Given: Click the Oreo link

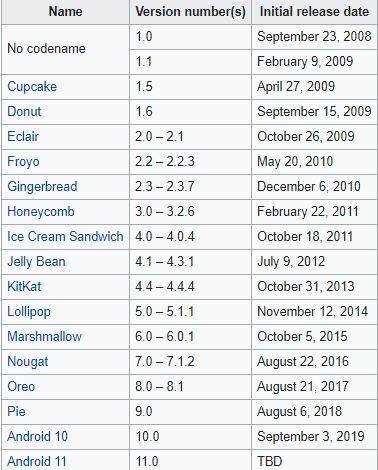Looking at the screenshot, I should [21, 387].
